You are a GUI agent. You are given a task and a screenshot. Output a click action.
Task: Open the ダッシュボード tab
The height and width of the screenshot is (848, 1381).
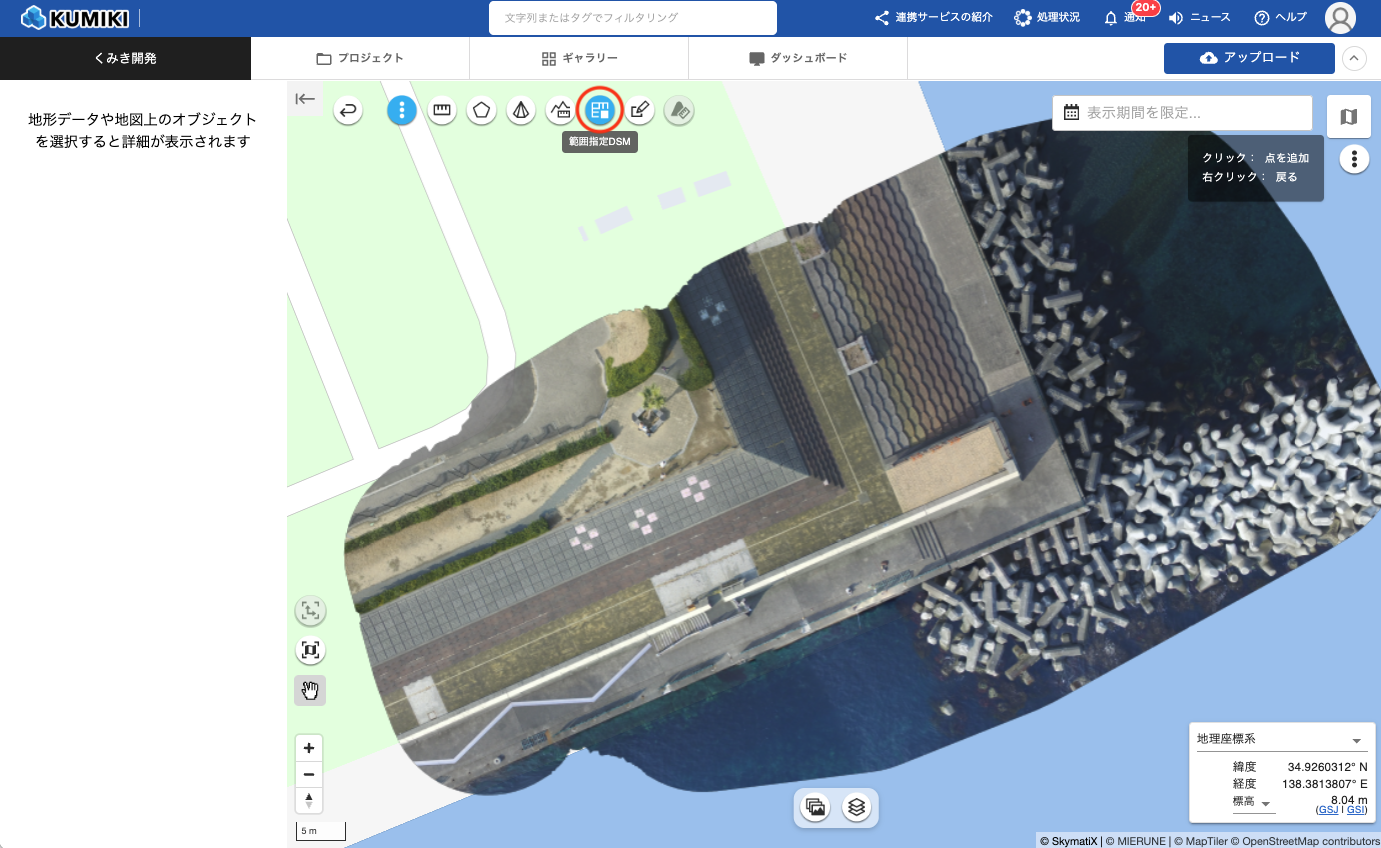pyautogui.click(x=797, y=59)
